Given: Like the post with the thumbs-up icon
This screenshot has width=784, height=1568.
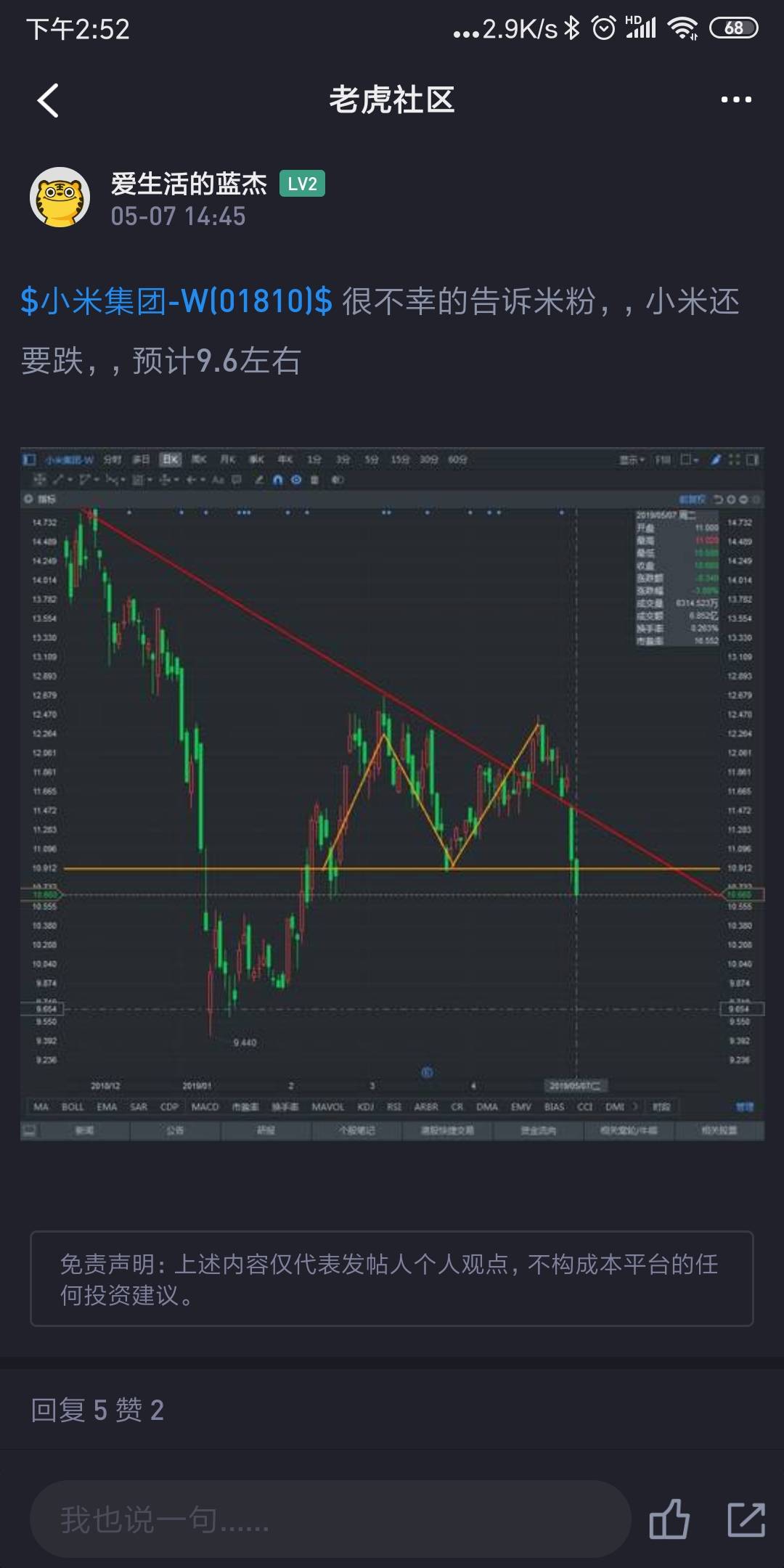Looking at the screenshot, I should click(x=669, y=1519).
